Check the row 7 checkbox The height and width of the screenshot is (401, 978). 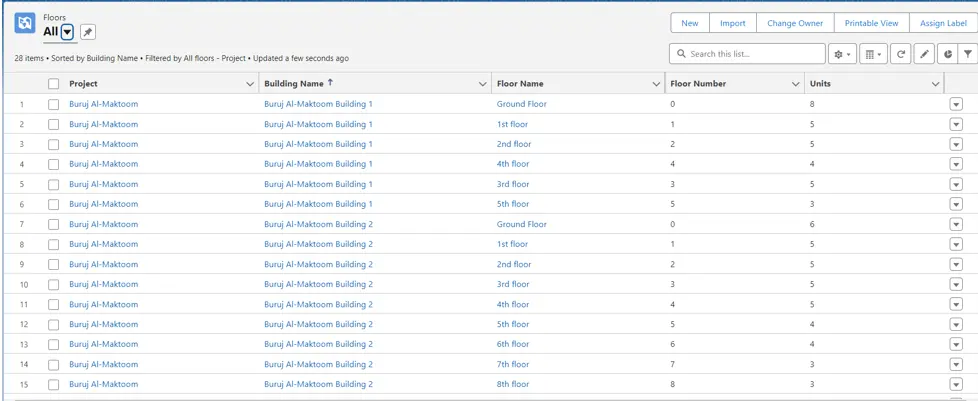coord(54,224)
